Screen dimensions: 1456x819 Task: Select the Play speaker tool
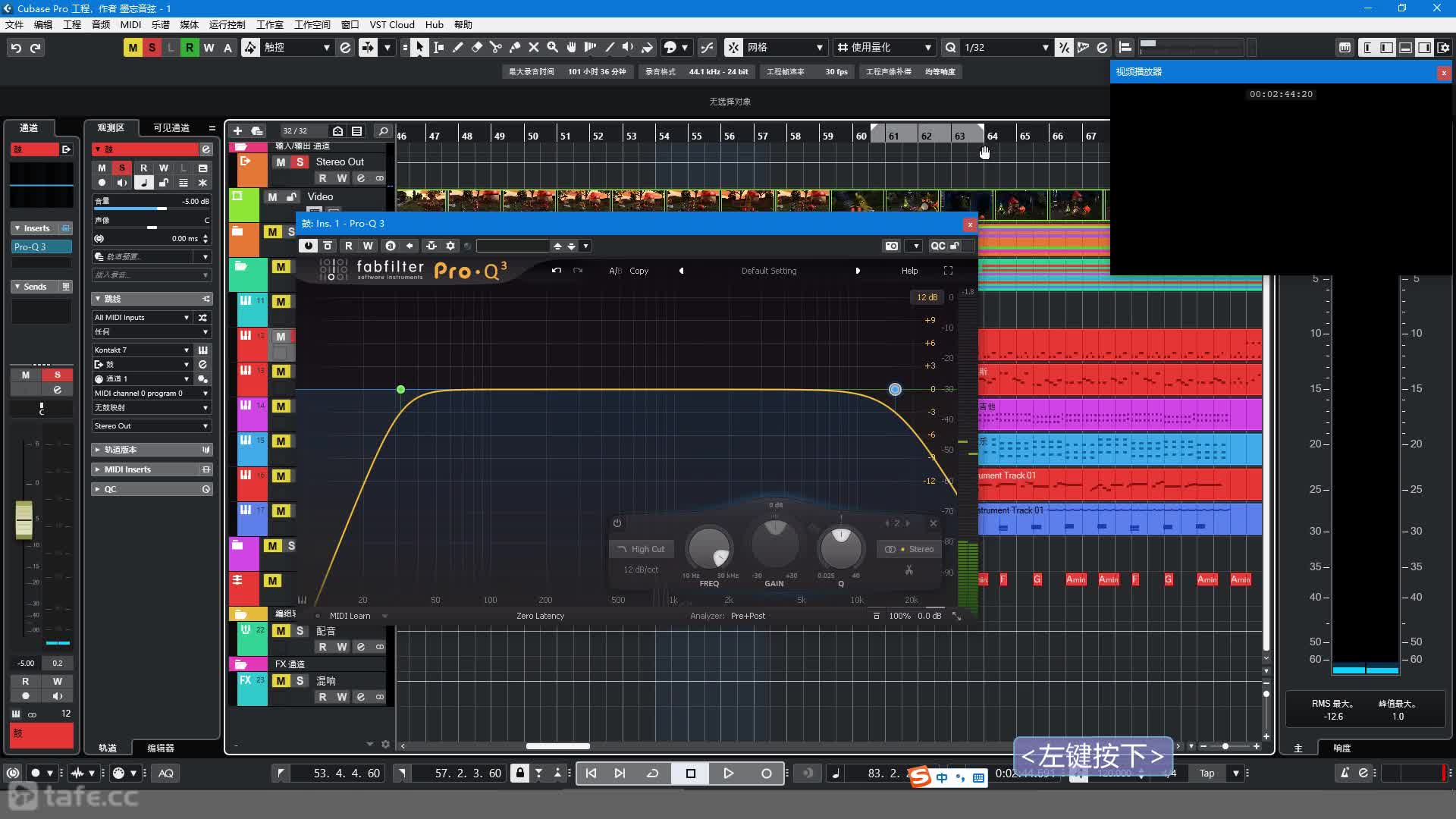point(628,47)
